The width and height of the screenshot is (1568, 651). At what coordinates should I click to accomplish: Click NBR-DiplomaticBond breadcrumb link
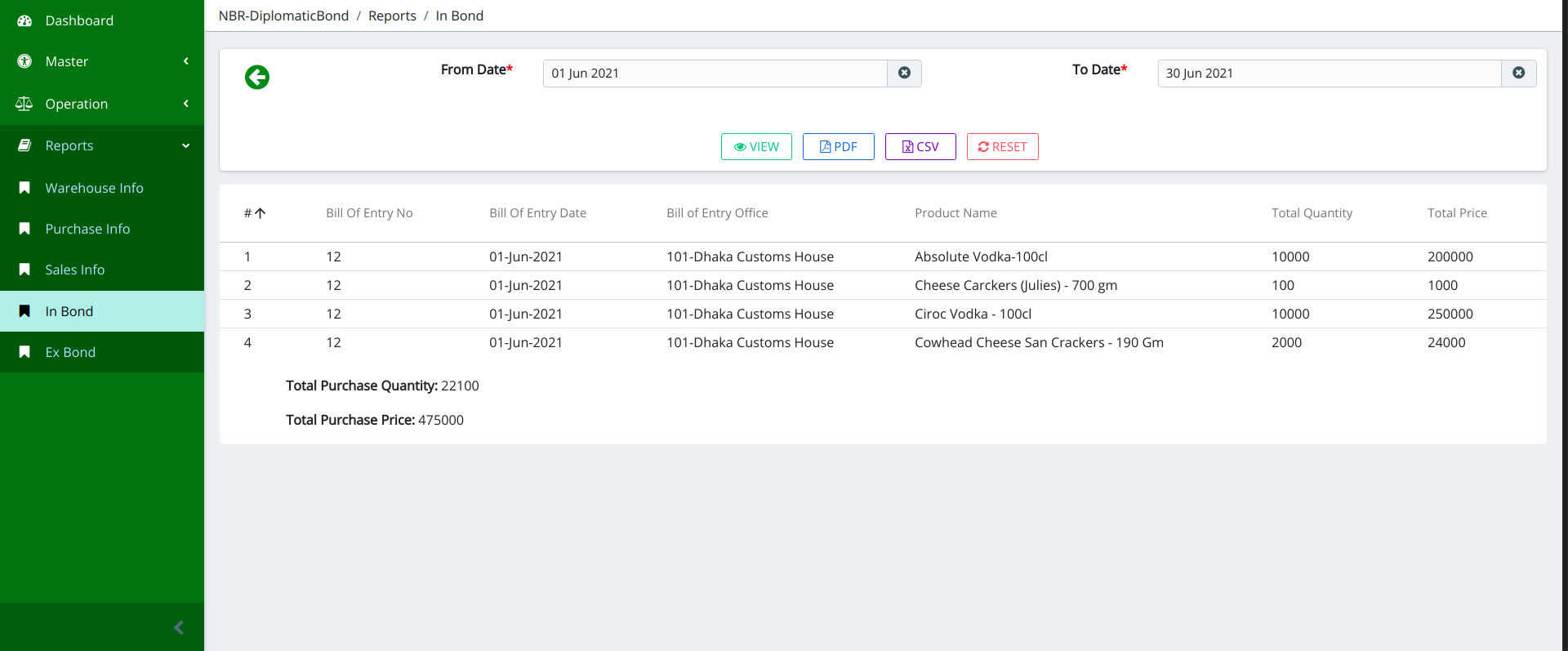click(x=283, y=16)
